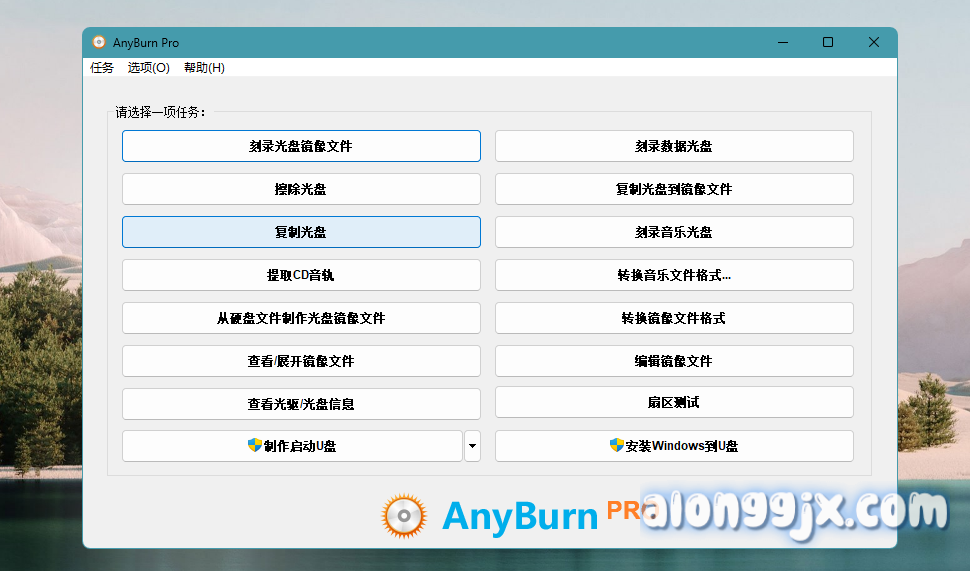This screenshot has width=970, height=571.
Task: Select the 刻录数据光盘 task
Action: pyautogui.click(x=674, y=146)
